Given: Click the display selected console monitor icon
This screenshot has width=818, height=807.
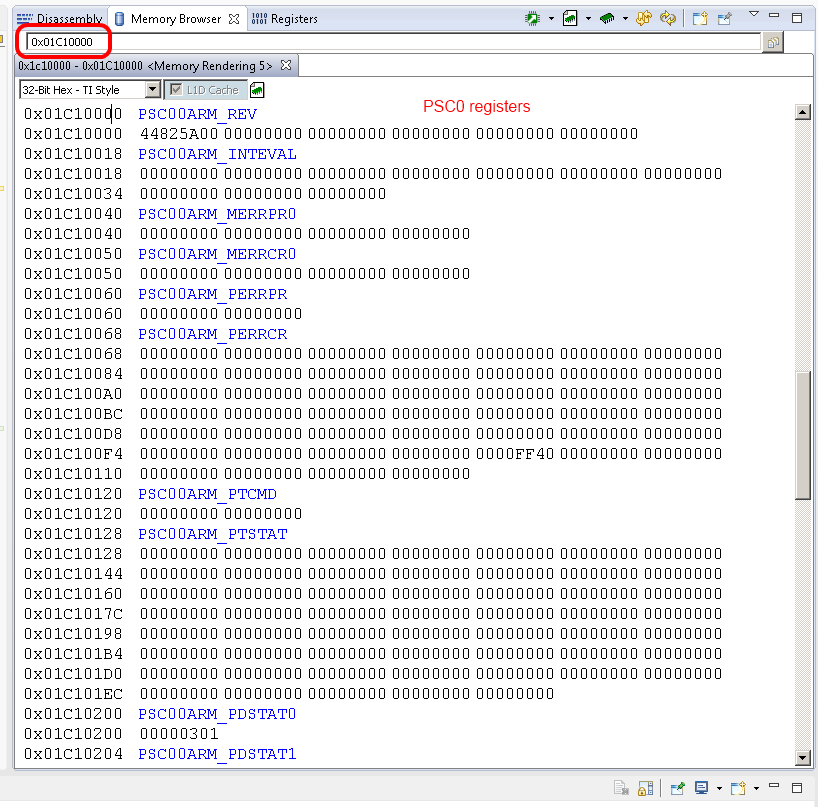Looking at the screenshot, I should 701,788.
